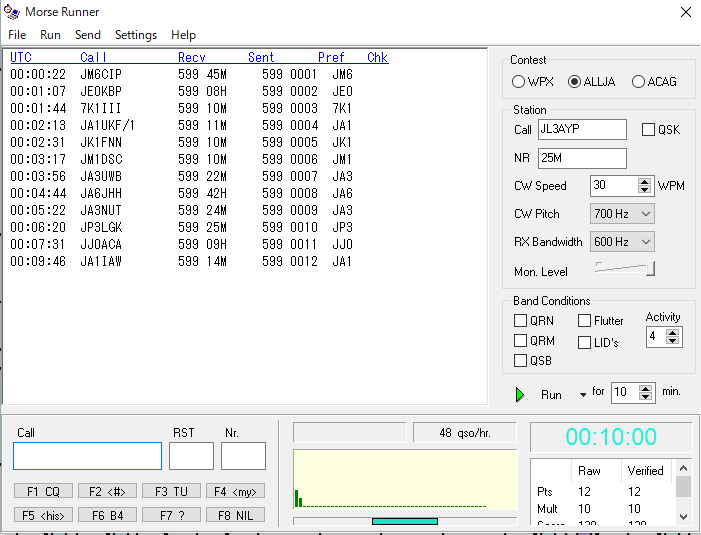Click the run duration field showing 10
The image size is (701, 535).
(x=625, y=392)
